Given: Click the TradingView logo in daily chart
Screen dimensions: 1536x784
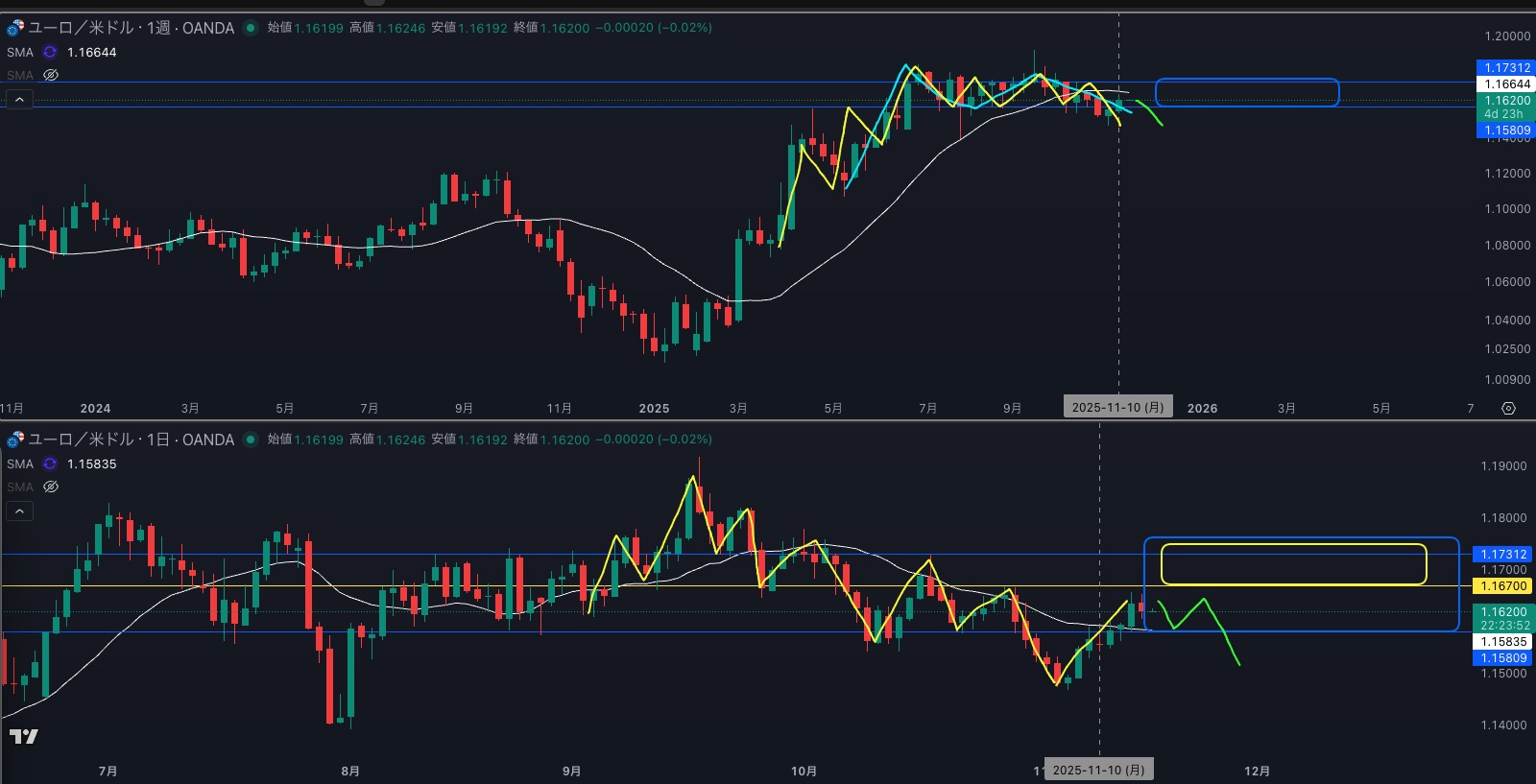Looking at the screenshot, I should [x=24, y=736].
